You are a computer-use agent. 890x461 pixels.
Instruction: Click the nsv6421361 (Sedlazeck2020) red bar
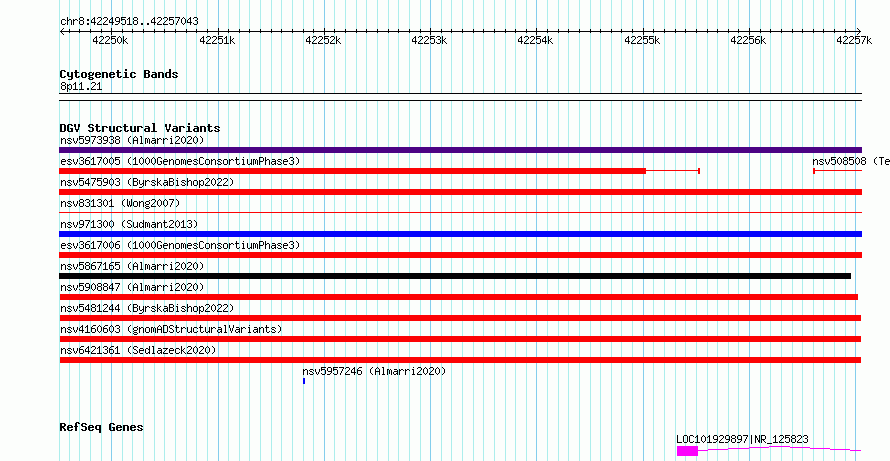[x=460, y=360]
